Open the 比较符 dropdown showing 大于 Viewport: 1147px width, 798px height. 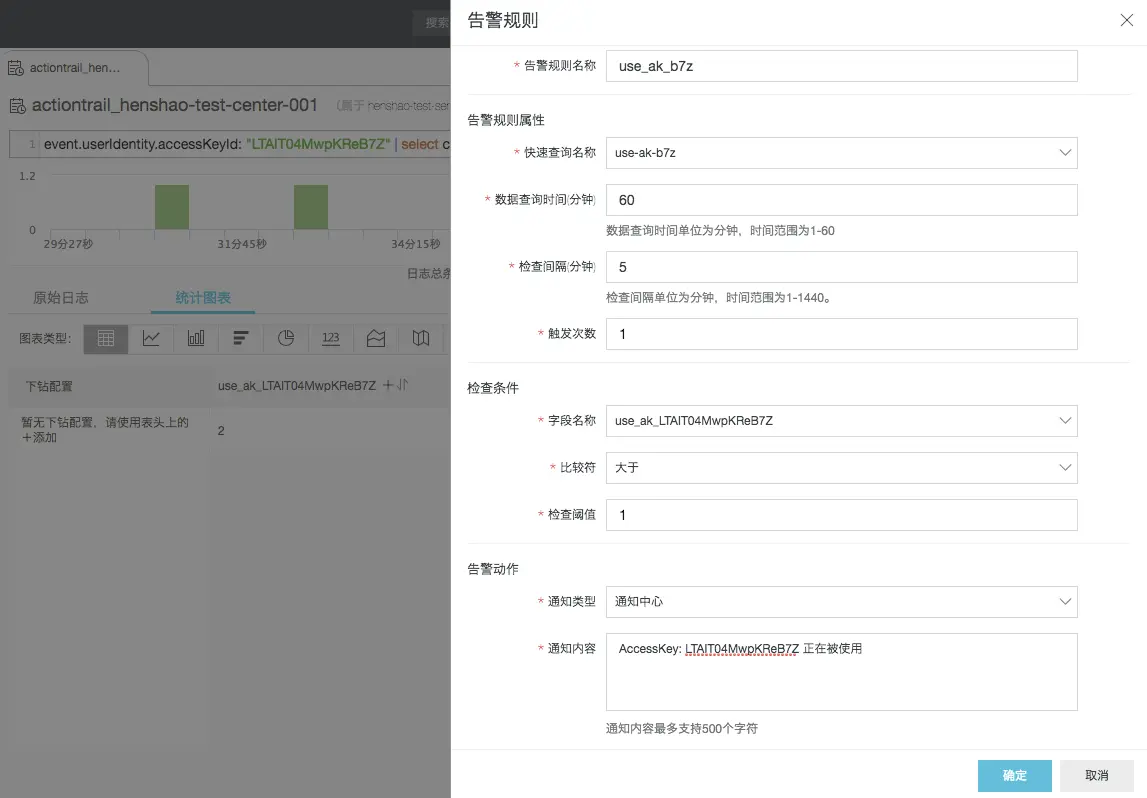[x=841, y=467]
